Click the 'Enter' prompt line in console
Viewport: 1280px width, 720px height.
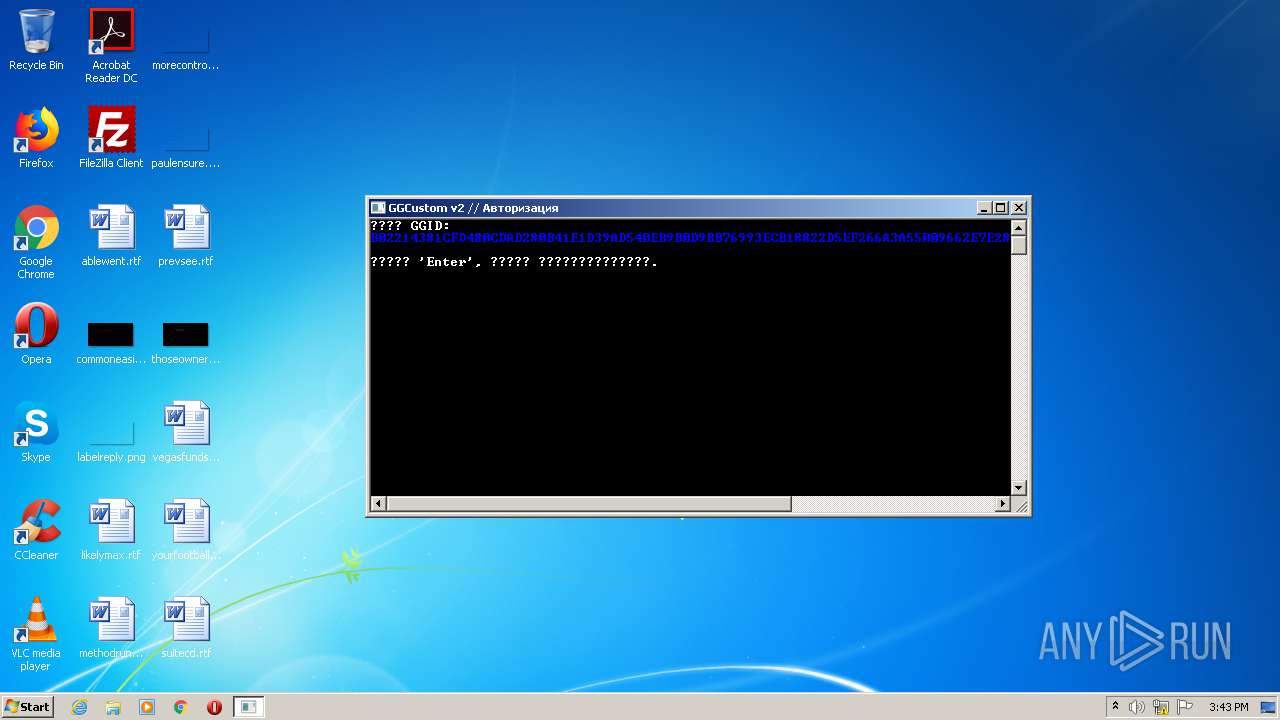pos(514,262)
